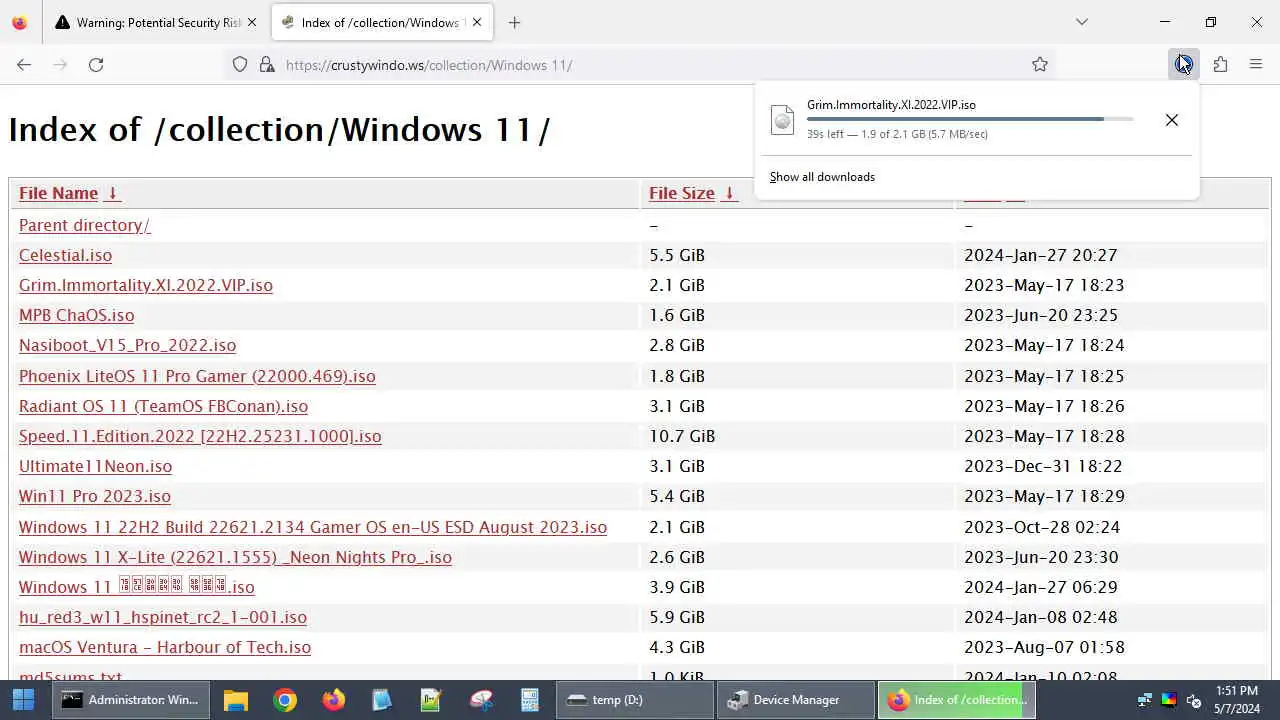Download Speed.11.Edition.2022 iso
The image size is (1280, 720).
pos(200,436)
